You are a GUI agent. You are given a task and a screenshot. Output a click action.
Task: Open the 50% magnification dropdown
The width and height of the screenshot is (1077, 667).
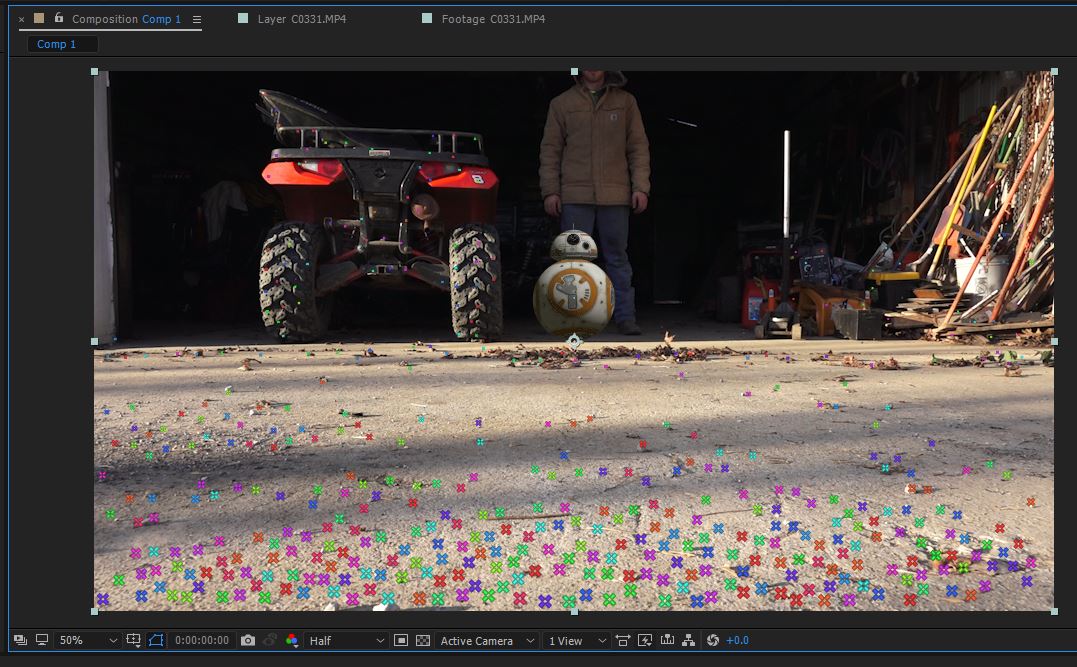pos(88,641)
